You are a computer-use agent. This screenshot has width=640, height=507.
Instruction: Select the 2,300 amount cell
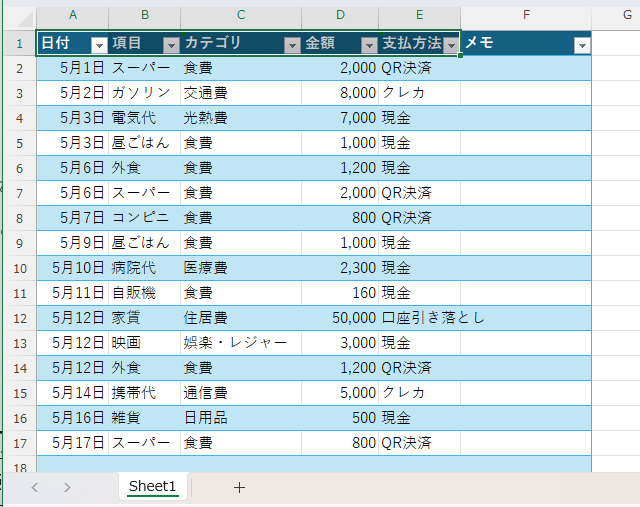(340, 268)
